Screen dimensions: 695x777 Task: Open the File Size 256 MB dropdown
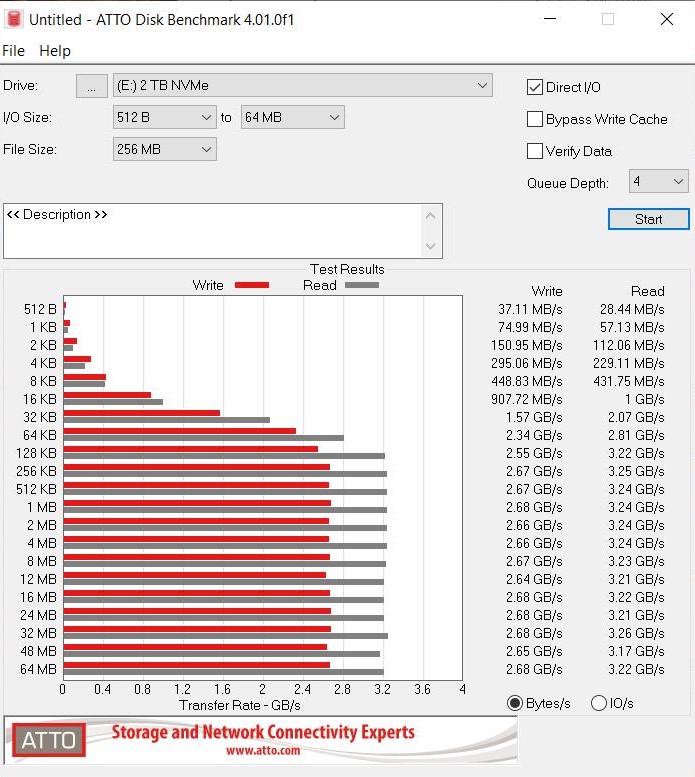point(165,149)
